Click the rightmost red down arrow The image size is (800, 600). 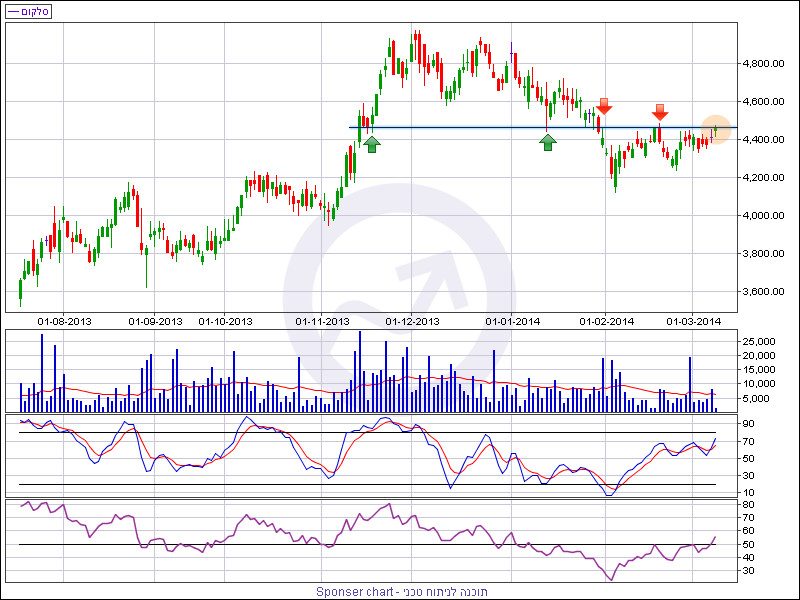(x=660, y=111)
